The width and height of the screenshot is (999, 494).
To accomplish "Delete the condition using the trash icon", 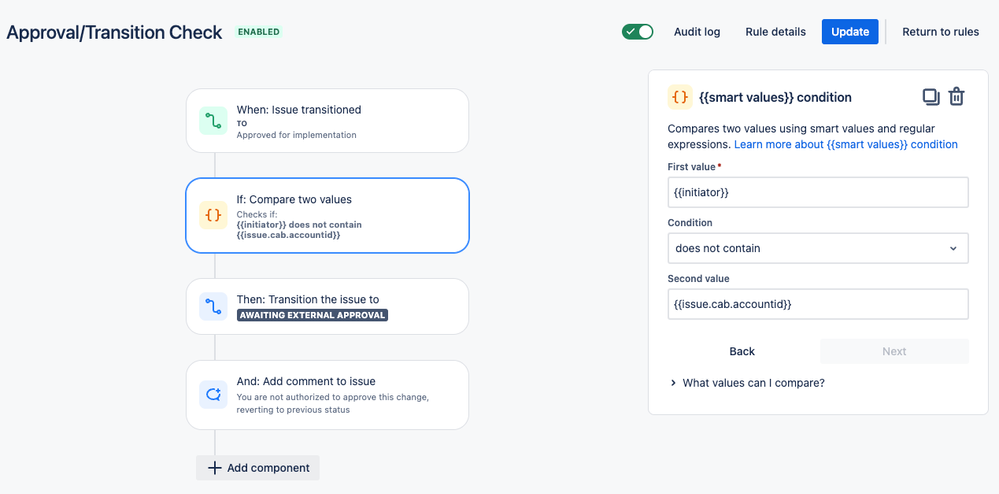I will [x=956, y=97].
